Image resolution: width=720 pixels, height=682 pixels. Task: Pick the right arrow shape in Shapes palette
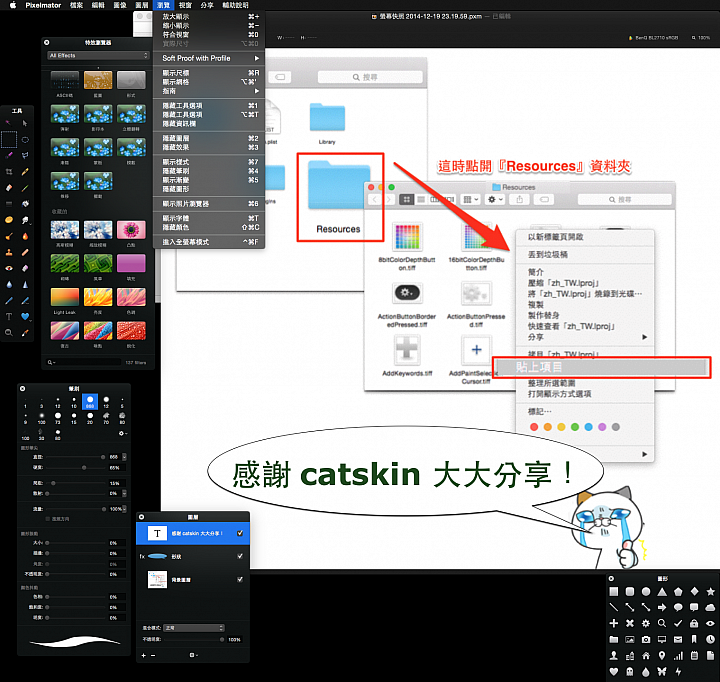point(662,607)
